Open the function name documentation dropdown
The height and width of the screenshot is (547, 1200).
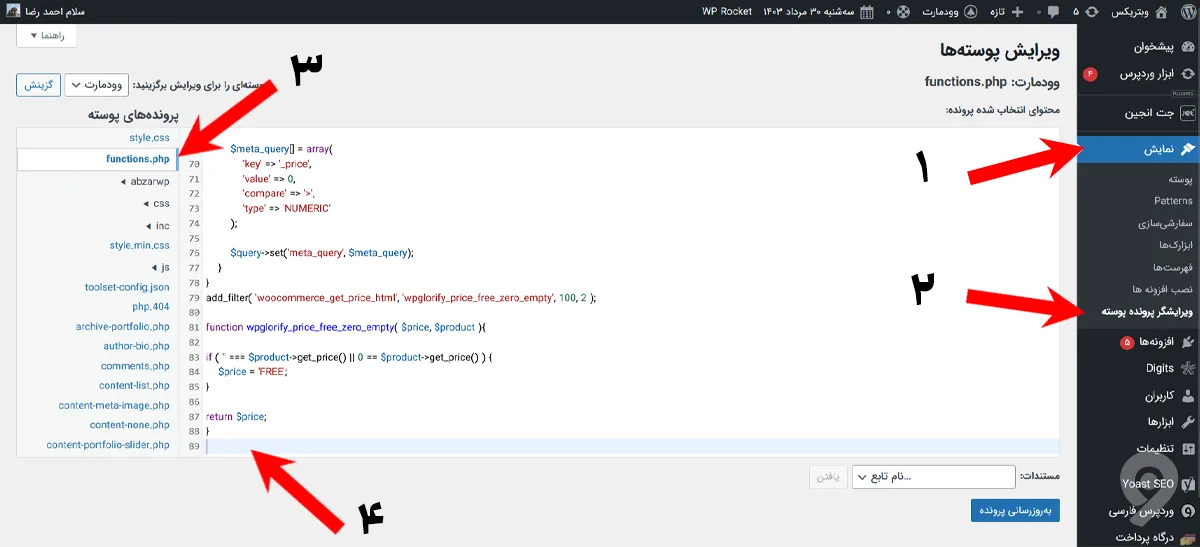pyautogui.click(x=933, y=477)
